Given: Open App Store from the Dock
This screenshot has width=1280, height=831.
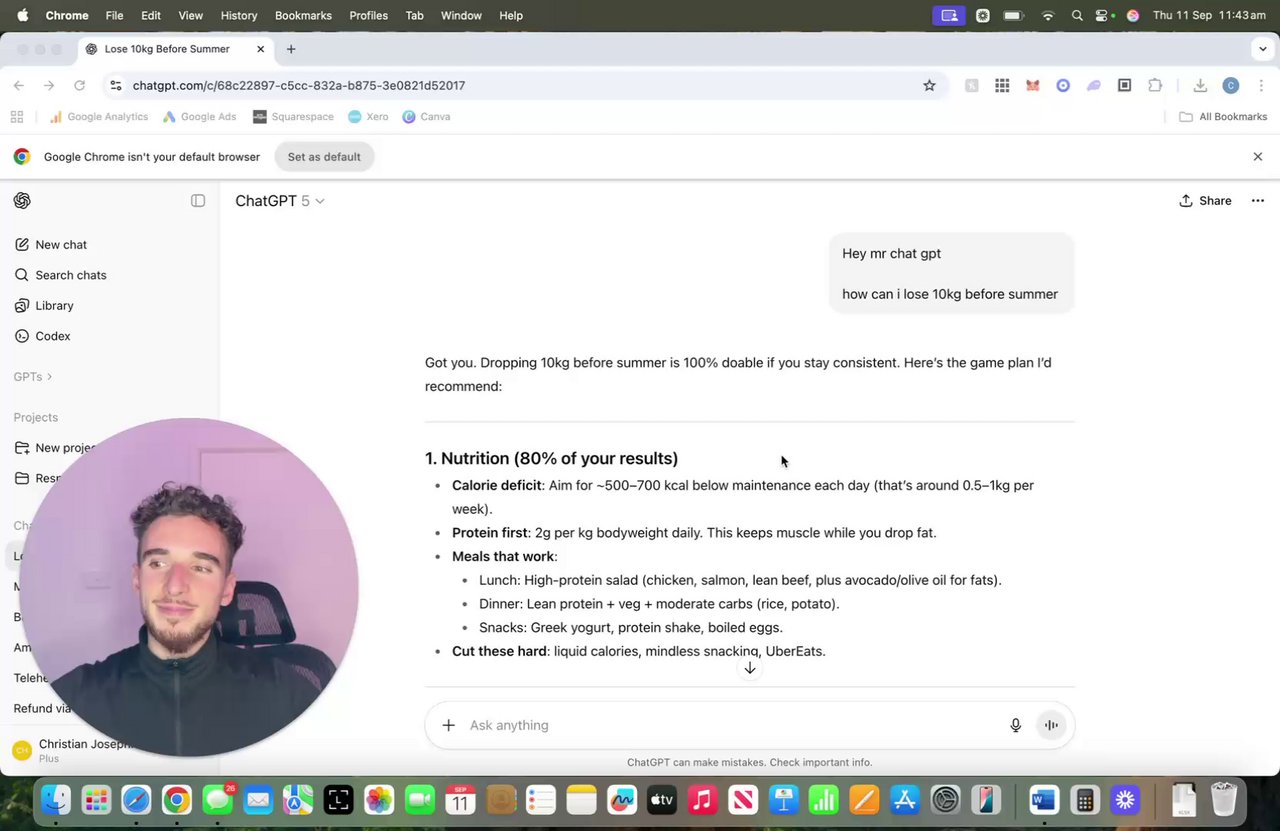Looking at the screenshot, I should point(904,800).
